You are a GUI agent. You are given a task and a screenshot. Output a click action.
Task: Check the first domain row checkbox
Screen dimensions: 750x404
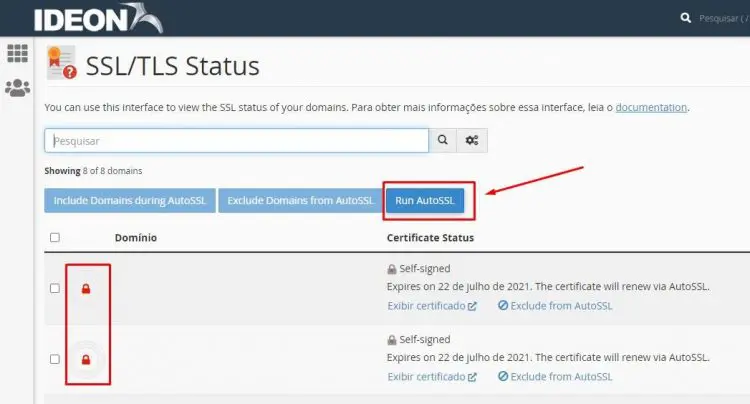(x=55, y=289)
